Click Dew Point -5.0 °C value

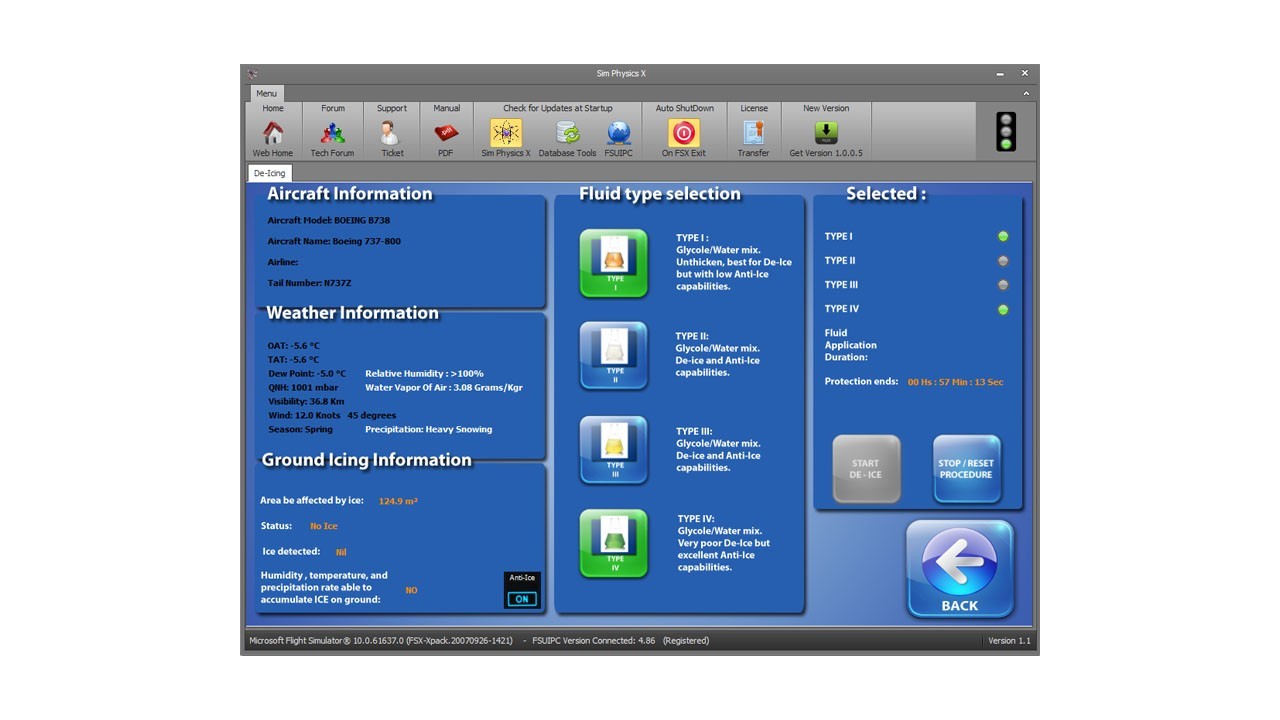point(307,373)
